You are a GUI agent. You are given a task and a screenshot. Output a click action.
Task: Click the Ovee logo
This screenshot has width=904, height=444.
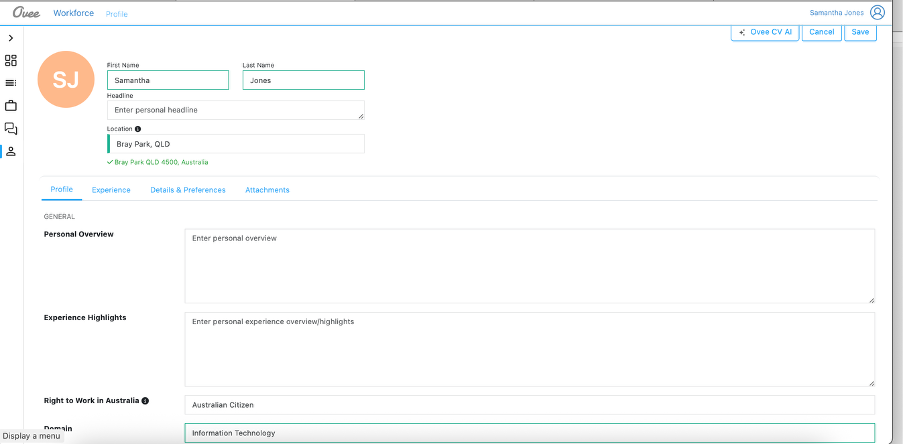[26, 13]
